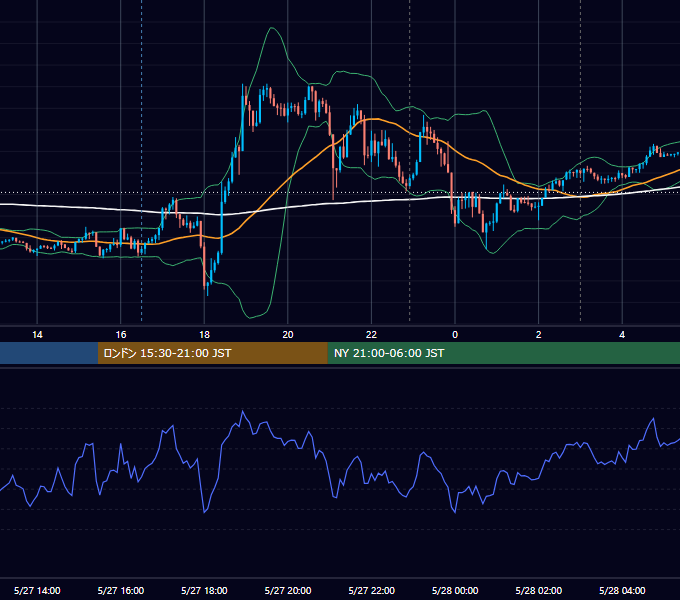Click the NY 21:00-06:00 JST session bar
The width and height of the screenshot is (680, 600).
tap(503, 353)
